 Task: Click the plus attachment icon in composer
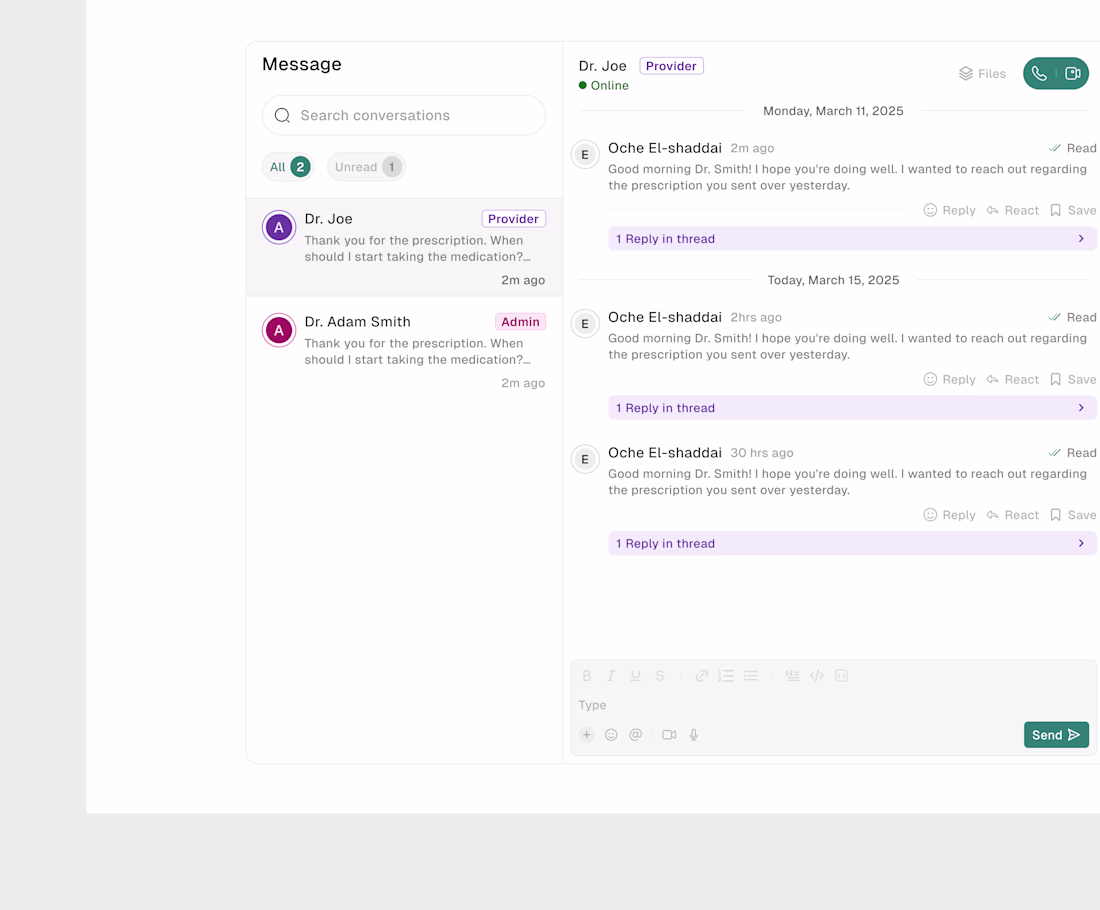pyautogui.click(x=586, y=735)
